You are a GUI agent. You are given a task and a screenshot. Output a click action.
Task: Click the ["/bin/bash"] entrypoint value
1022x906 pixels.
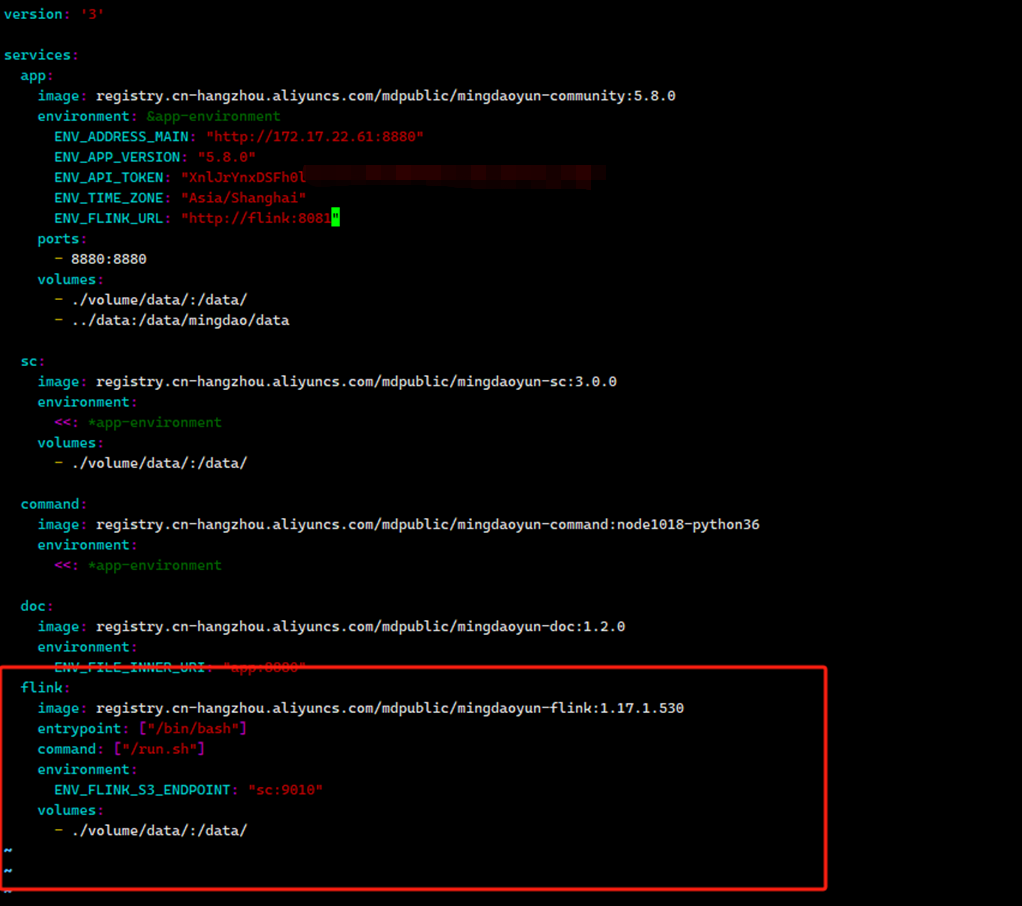point(193,729)
